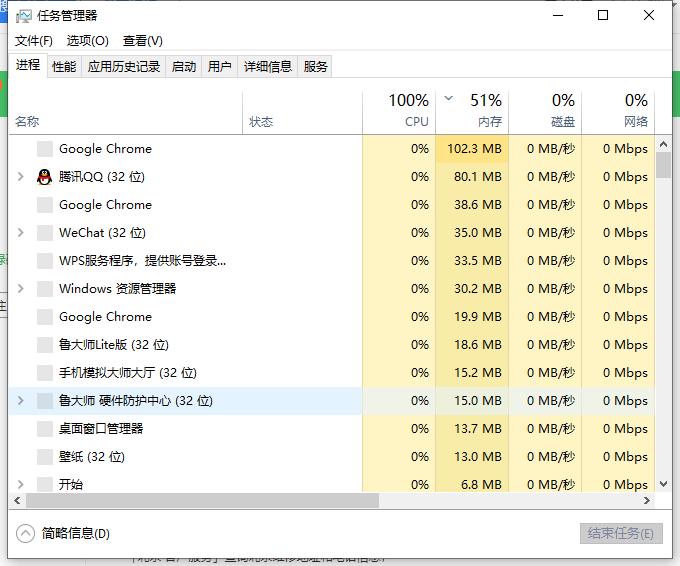Viewport: 680px width, 566px height.
Task: Click the icon beside 手机模拟大师大厅
Action: [x=44, y=373]
